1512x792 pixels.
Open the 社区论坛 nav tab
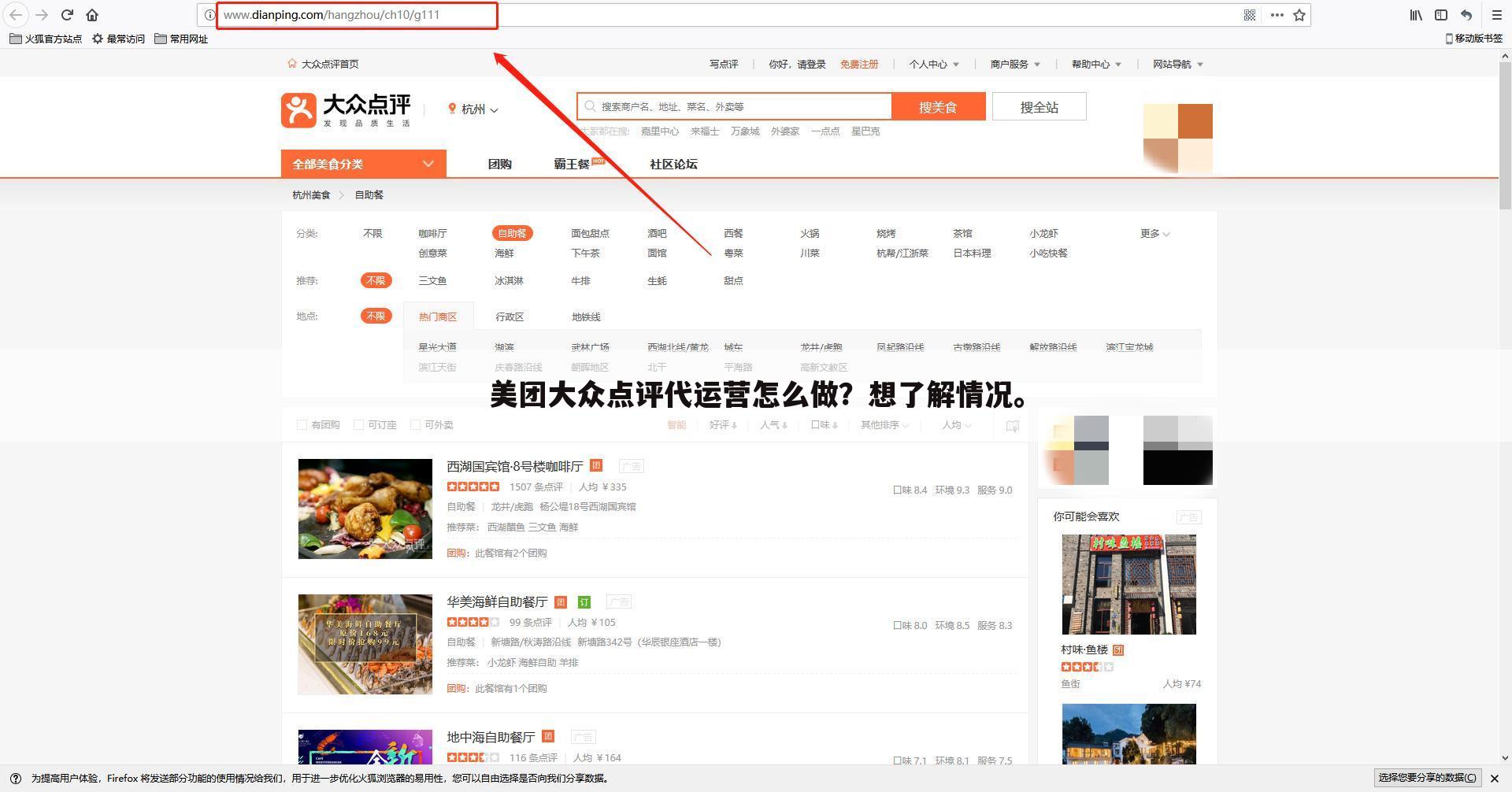tap(673, 164)
